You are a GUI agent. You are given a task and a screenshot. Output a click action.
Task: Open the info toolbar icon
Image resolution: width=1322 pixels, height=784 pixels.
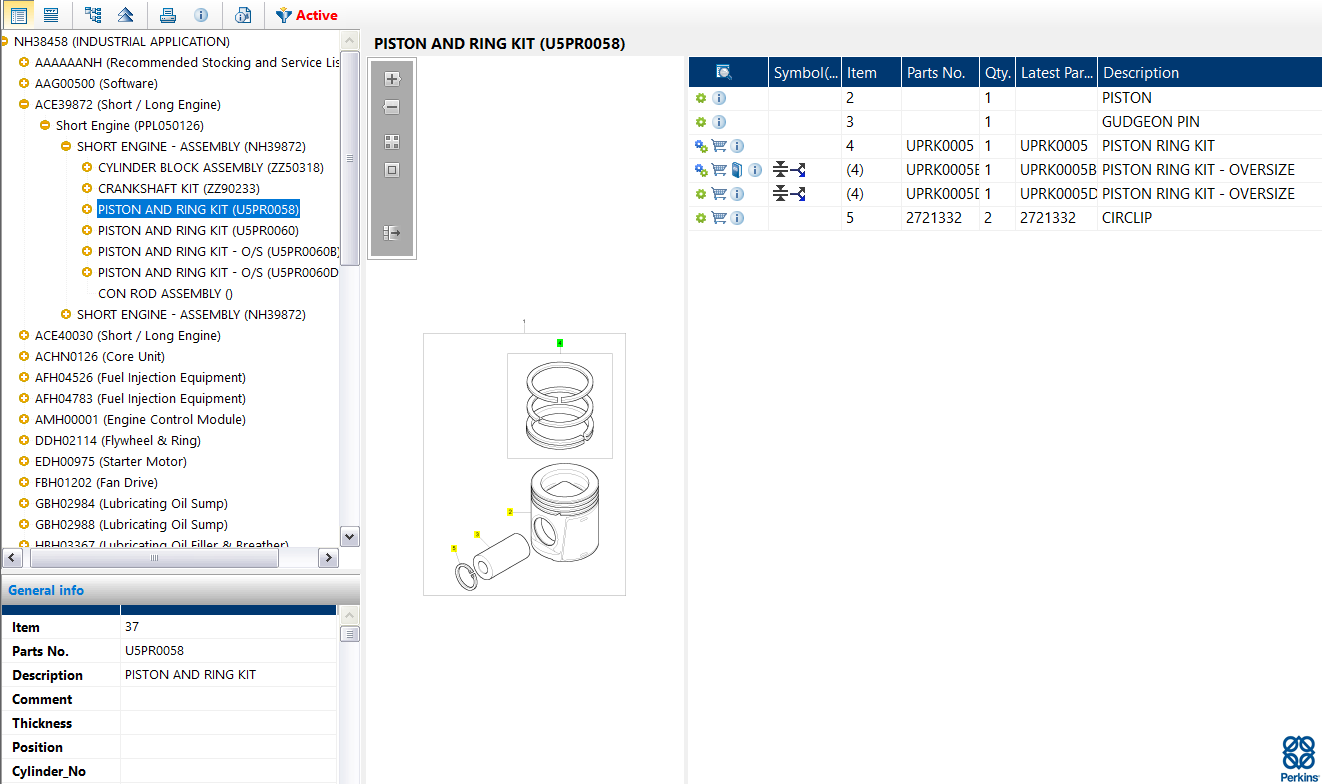click(201, 15)
